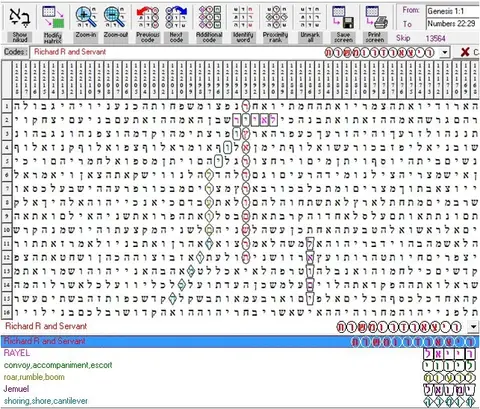Click the Unmark all label button

click(310, 37)
